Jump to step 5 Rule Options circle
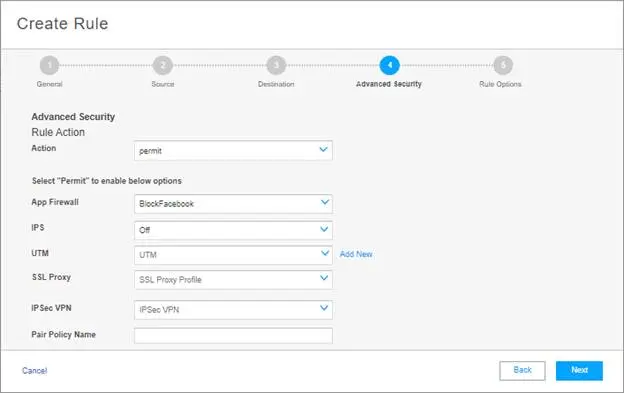This screenshot has height=393, width=624. point(503,65)
